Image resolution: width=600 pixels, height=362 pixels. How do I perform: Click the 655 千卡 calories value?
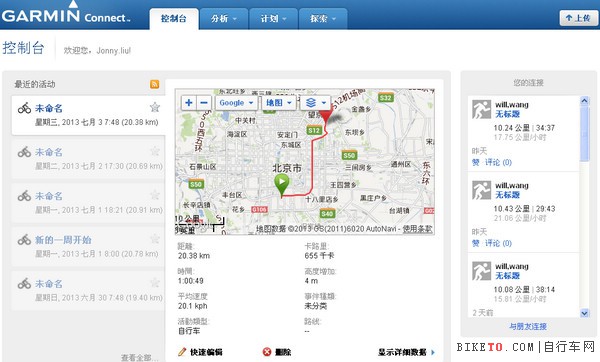pyautogui.click(x=319, y=256)
